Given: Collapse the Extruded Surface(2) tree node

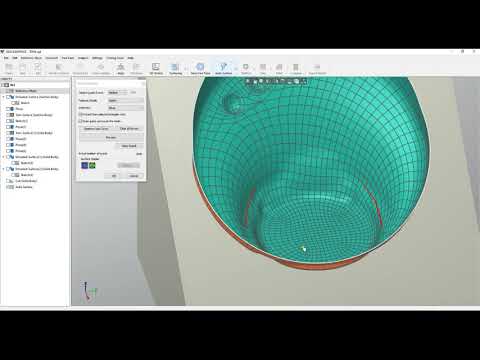Looking at the screenshot, I should click(x=4, y=169).
